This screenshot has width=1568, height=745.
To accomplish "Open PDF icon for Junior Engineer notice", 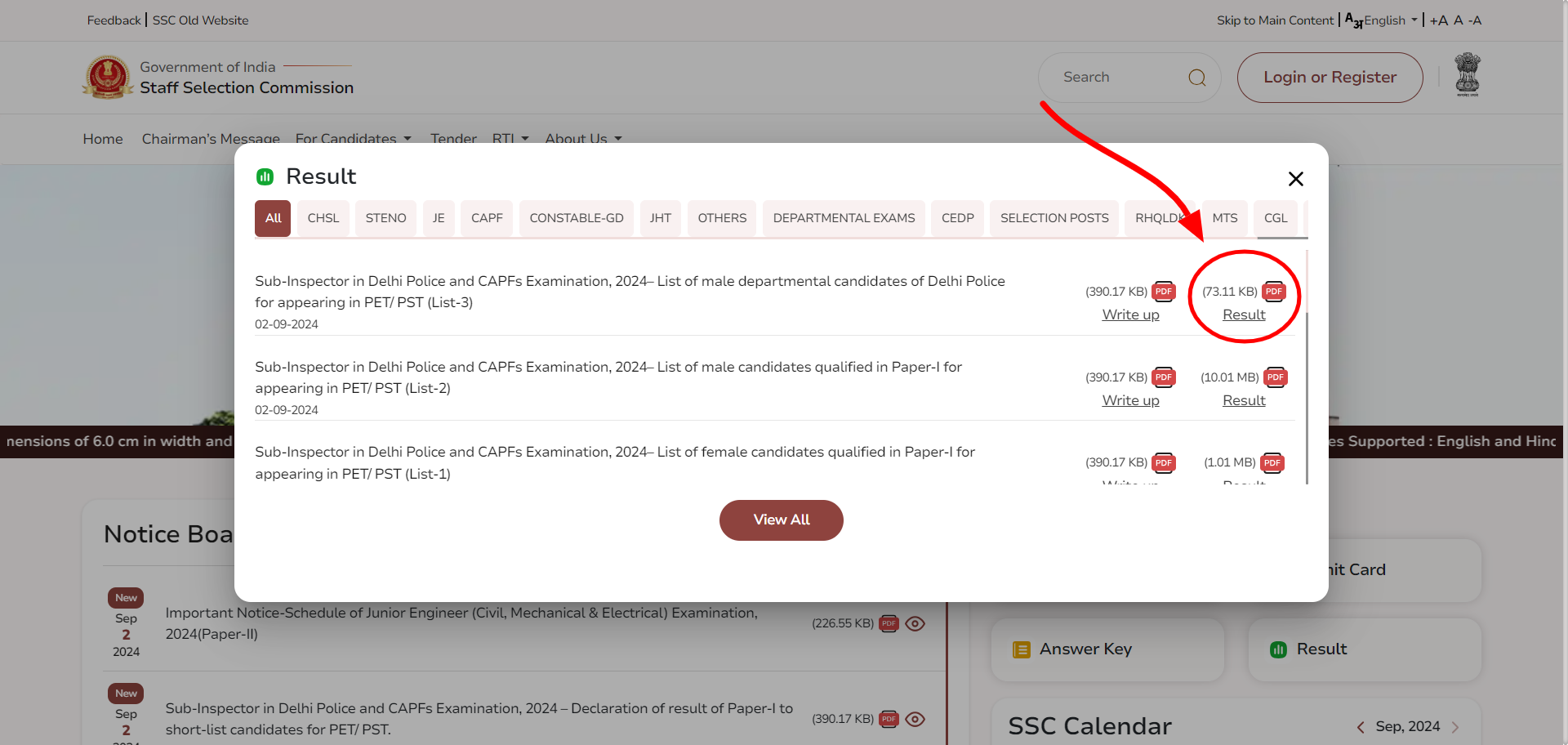I will click(x=889, y=624).
